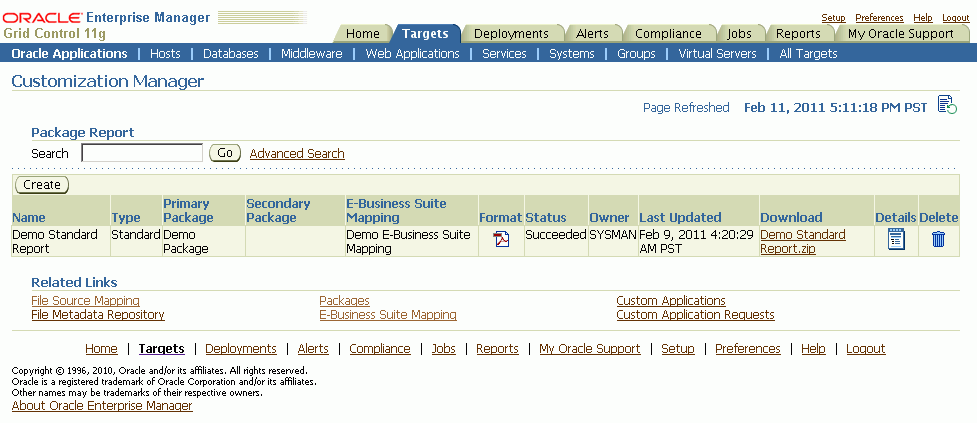
Task: Open File Source Mapping related link
Action: click(x=85, y=300)
